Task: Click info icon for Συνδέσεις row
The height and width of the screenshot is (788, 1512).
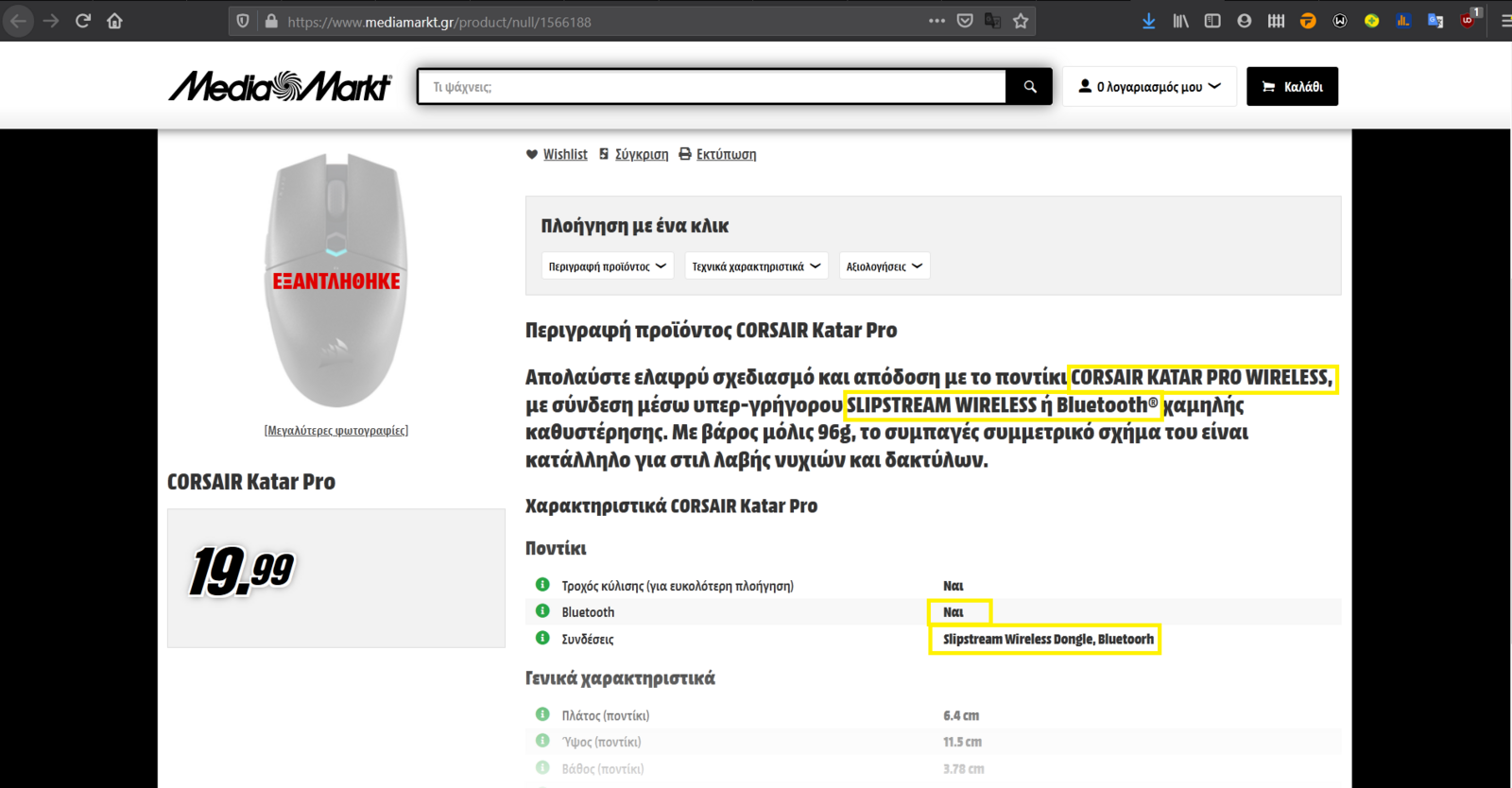Action: coord(542,638)
